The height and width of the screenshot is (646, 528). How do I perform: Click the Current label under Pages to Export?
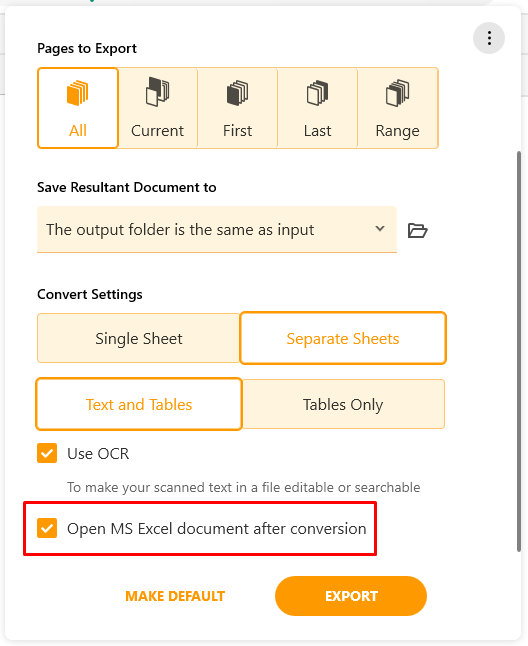click(x=157, y=131)
